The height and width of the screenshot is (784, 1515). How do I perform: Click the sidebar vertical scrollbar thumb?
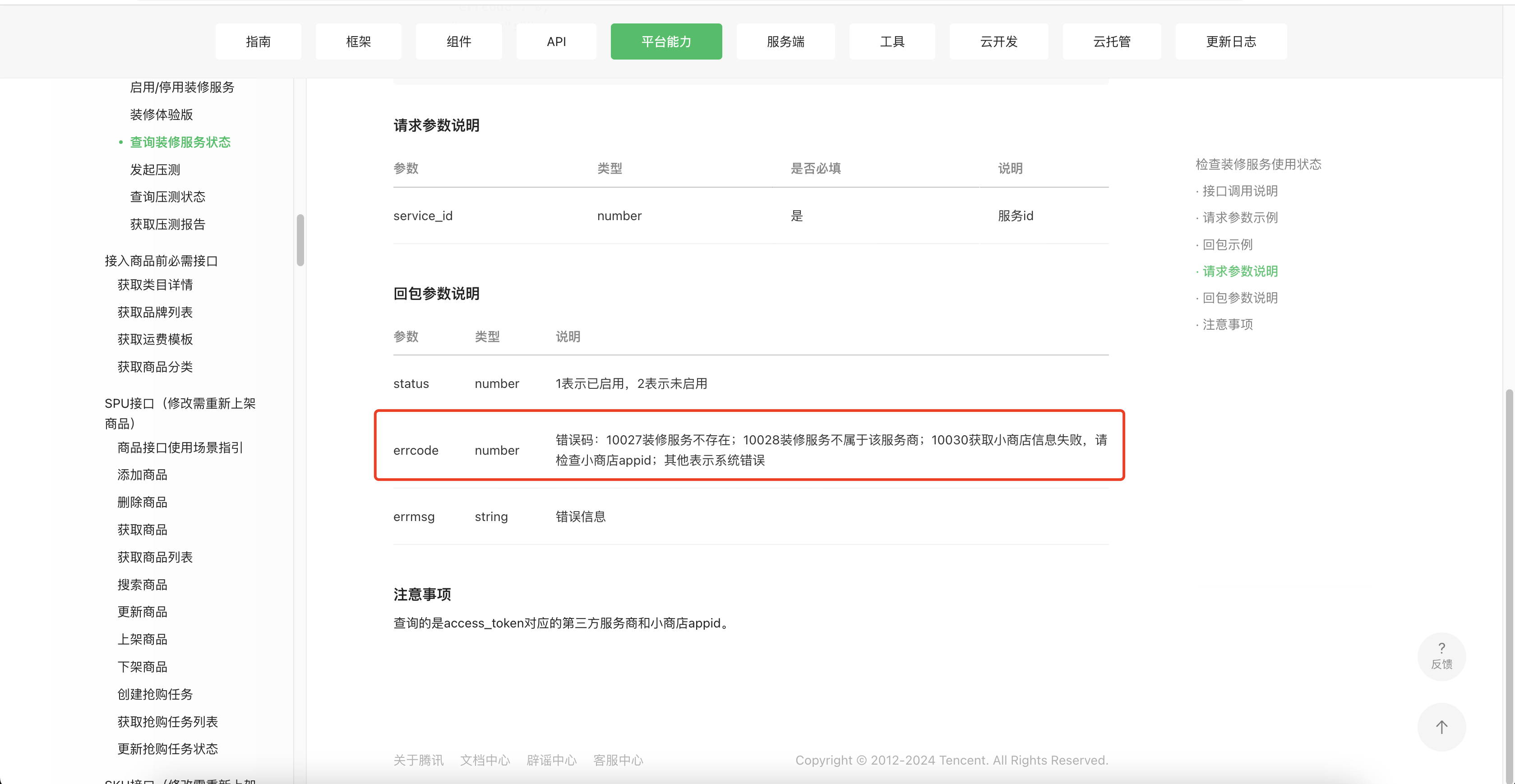click(300, 240)
